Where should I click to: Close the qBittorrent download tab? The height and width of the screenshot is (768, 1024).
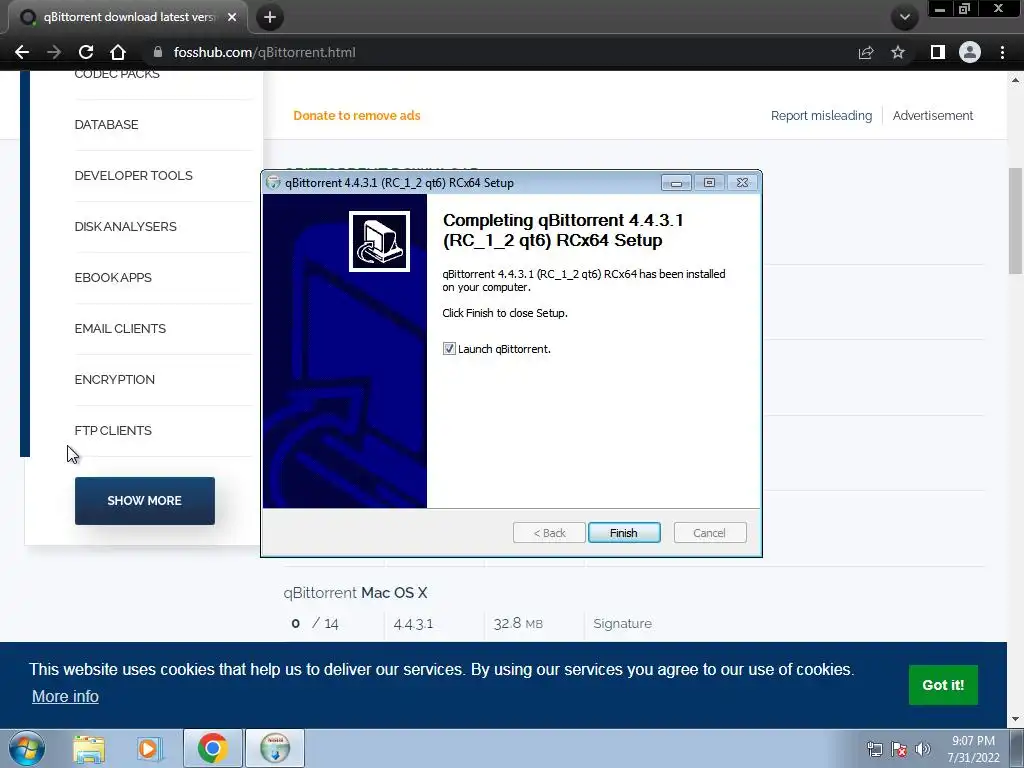[x=232, y=18]
